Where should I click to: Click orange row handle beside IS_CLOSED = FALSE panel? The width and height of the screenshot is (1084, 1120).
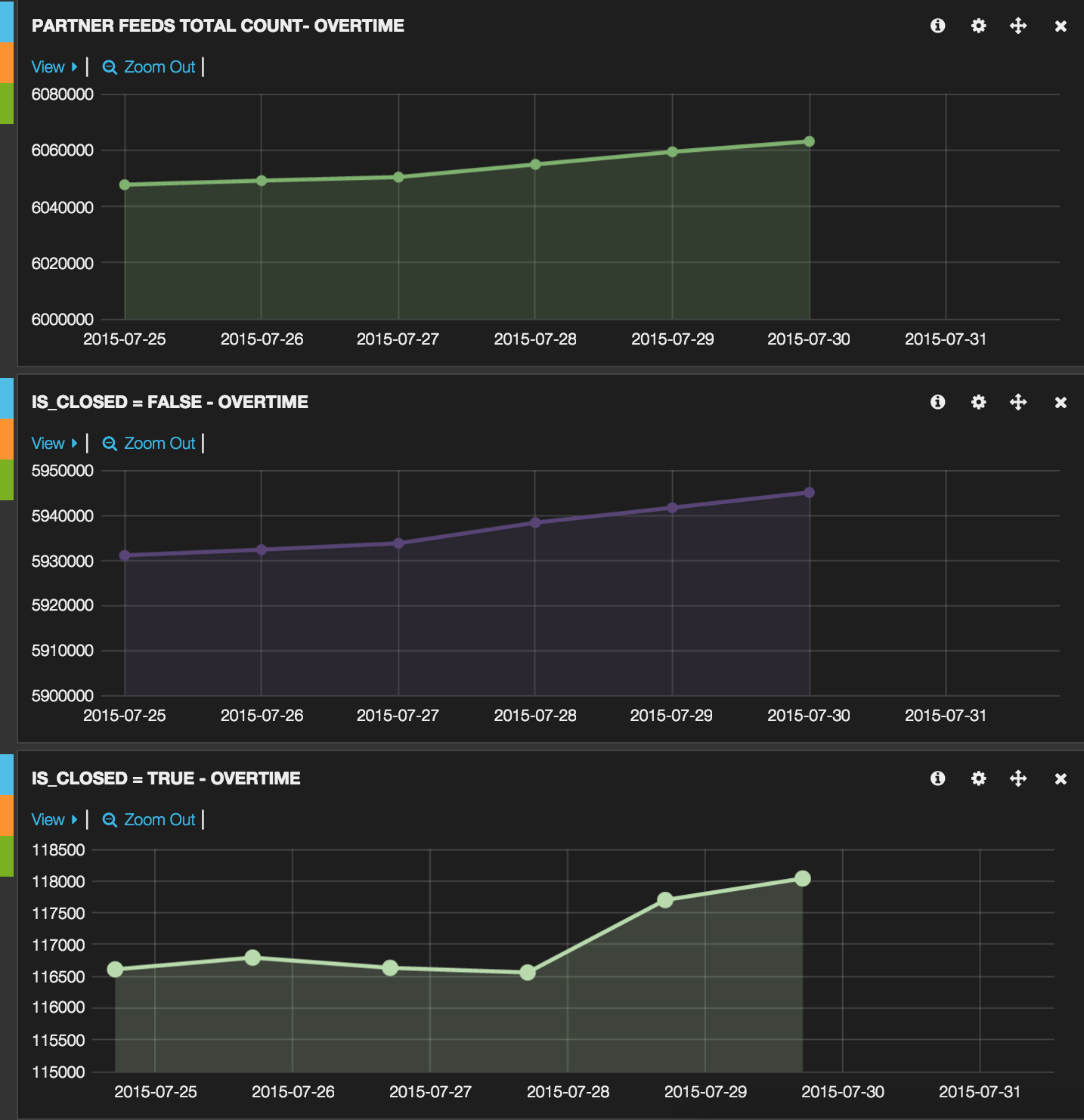(x=7, y=439)
